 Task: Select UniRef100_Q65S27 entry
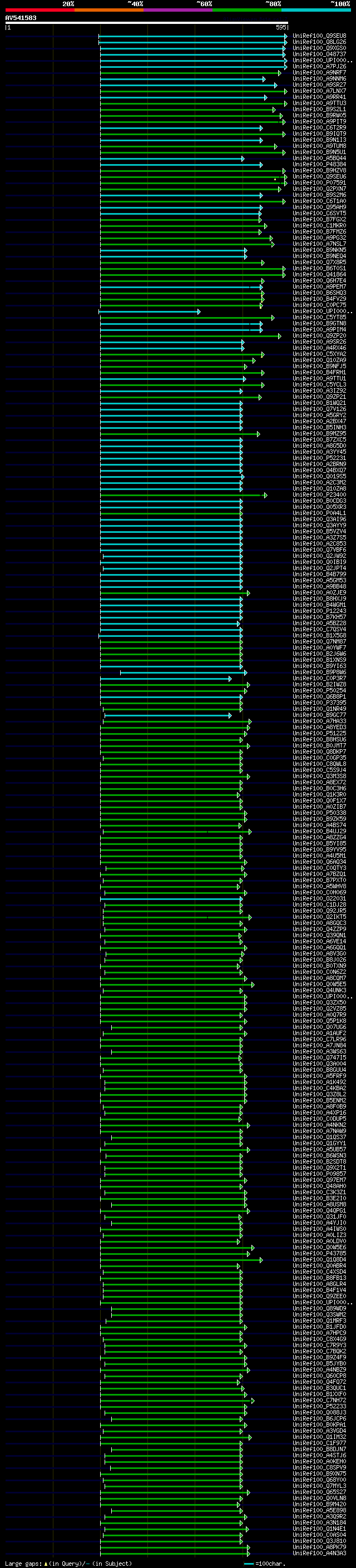[x=319, y=1492]
